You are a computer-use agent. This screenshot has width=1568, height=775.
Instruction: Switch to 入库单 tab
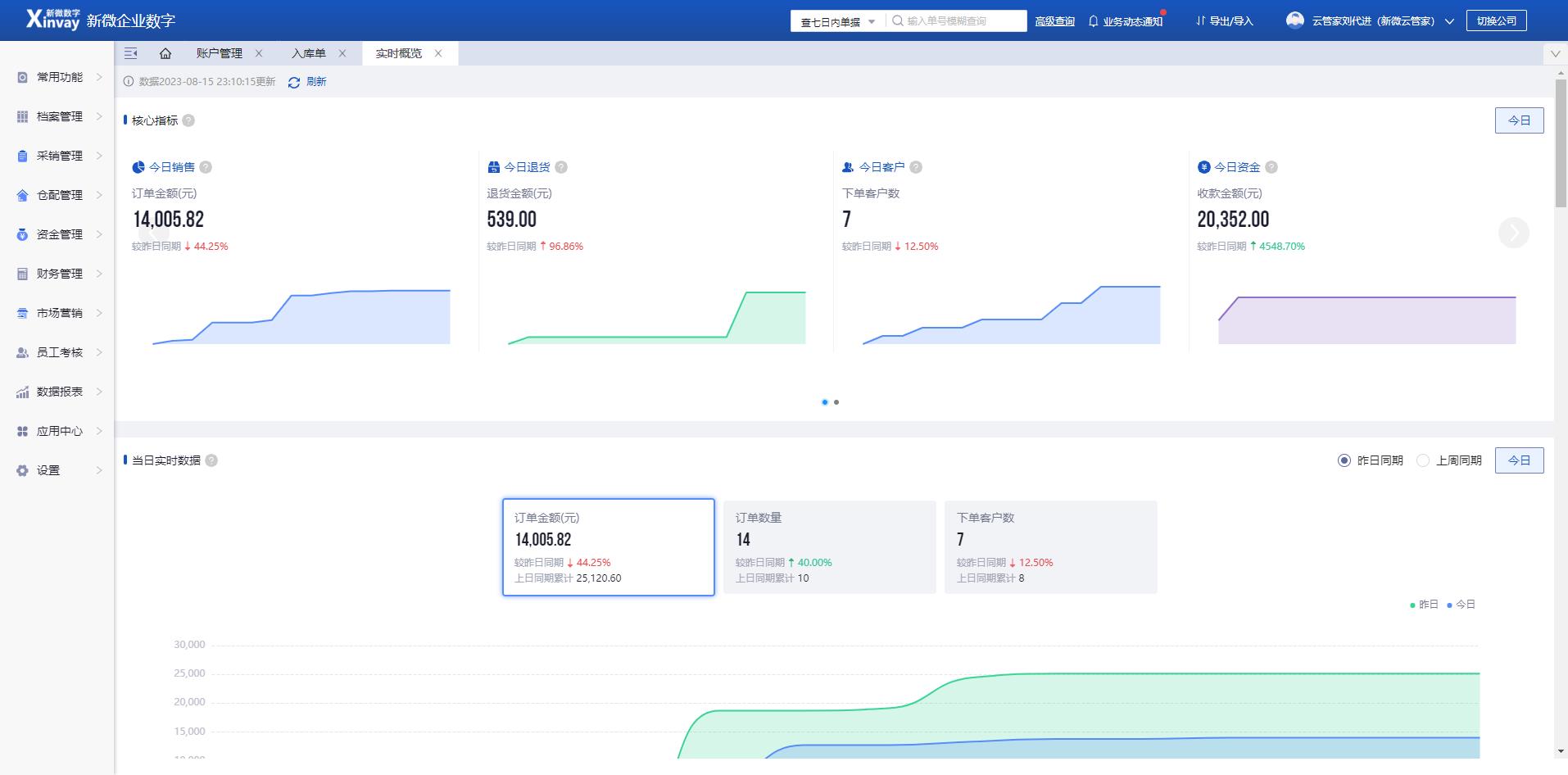[x=308, y=53]
